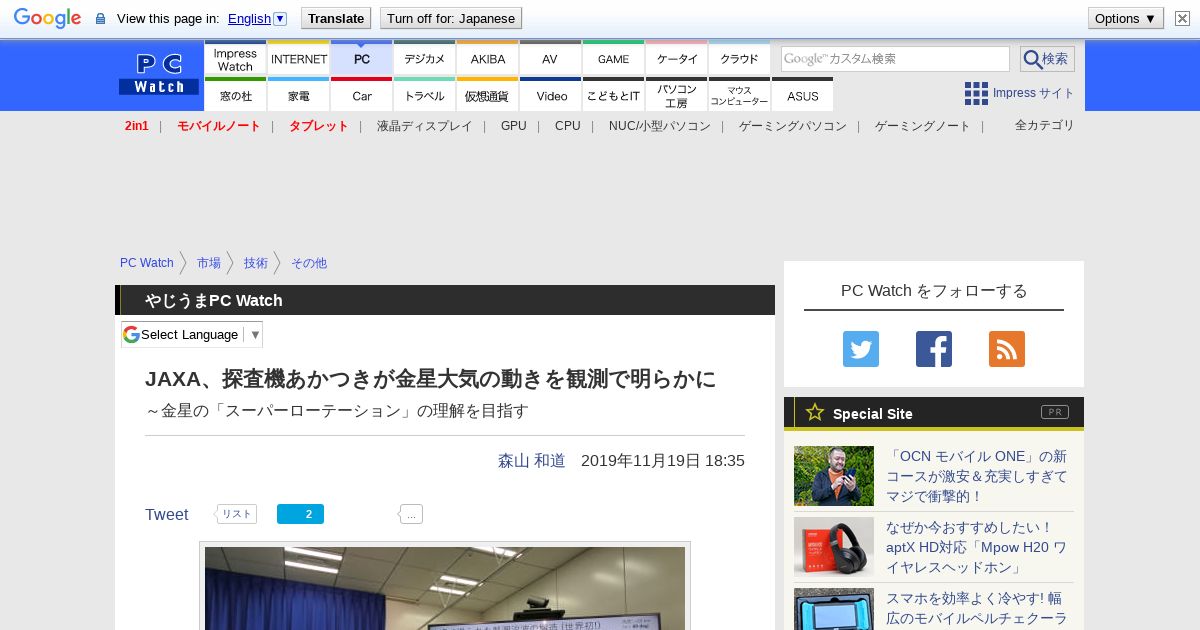Open the 全カテゴリ link

1045,125
